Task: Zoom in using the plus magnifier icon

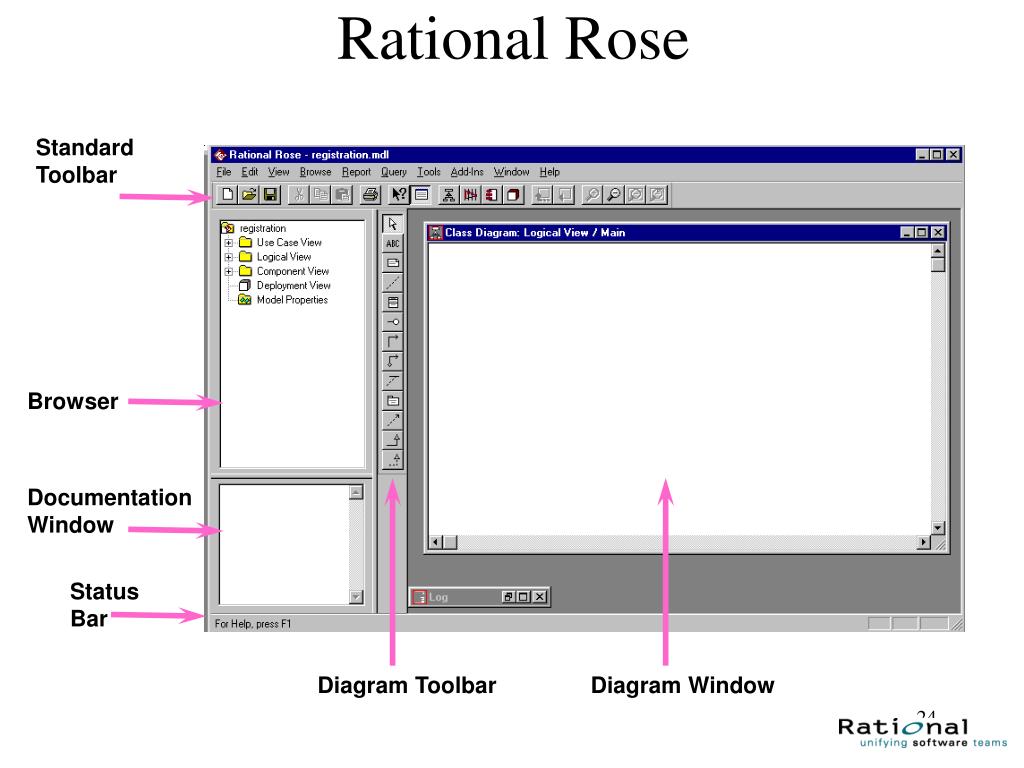Action: [592, 195]
